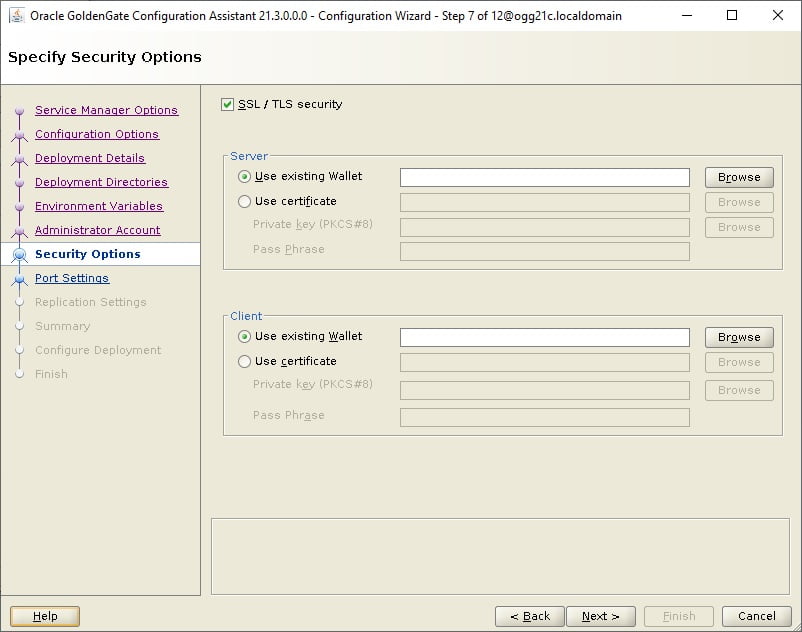Click the Port Settings step bullet icon
This screenshot has height=632, width=802.
point(19,279)
